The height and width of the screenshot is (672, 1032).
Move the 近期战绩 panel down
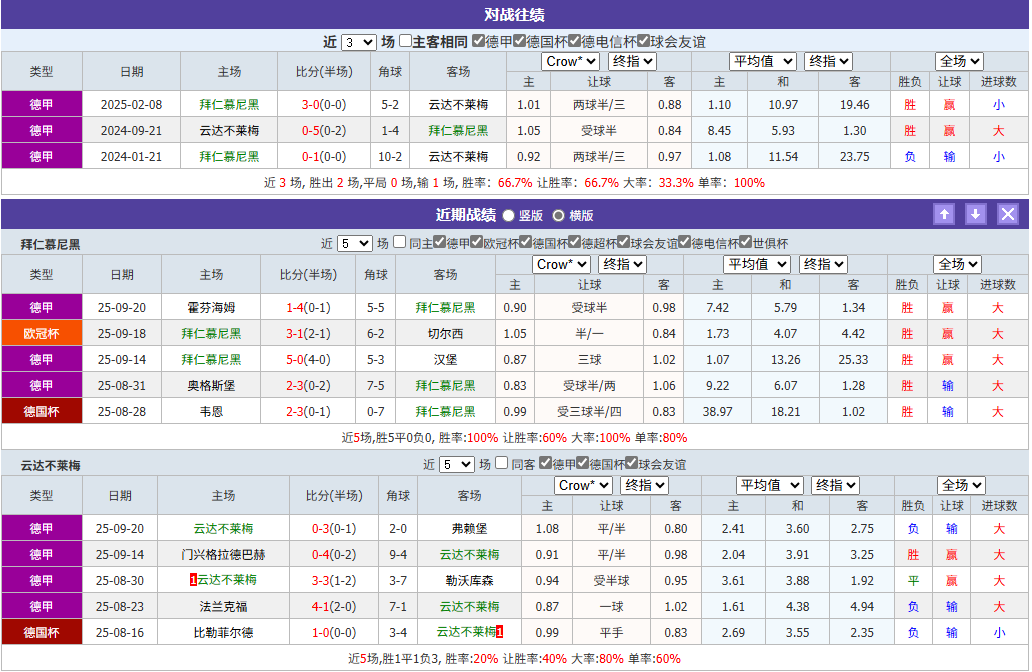click(975, 213)
